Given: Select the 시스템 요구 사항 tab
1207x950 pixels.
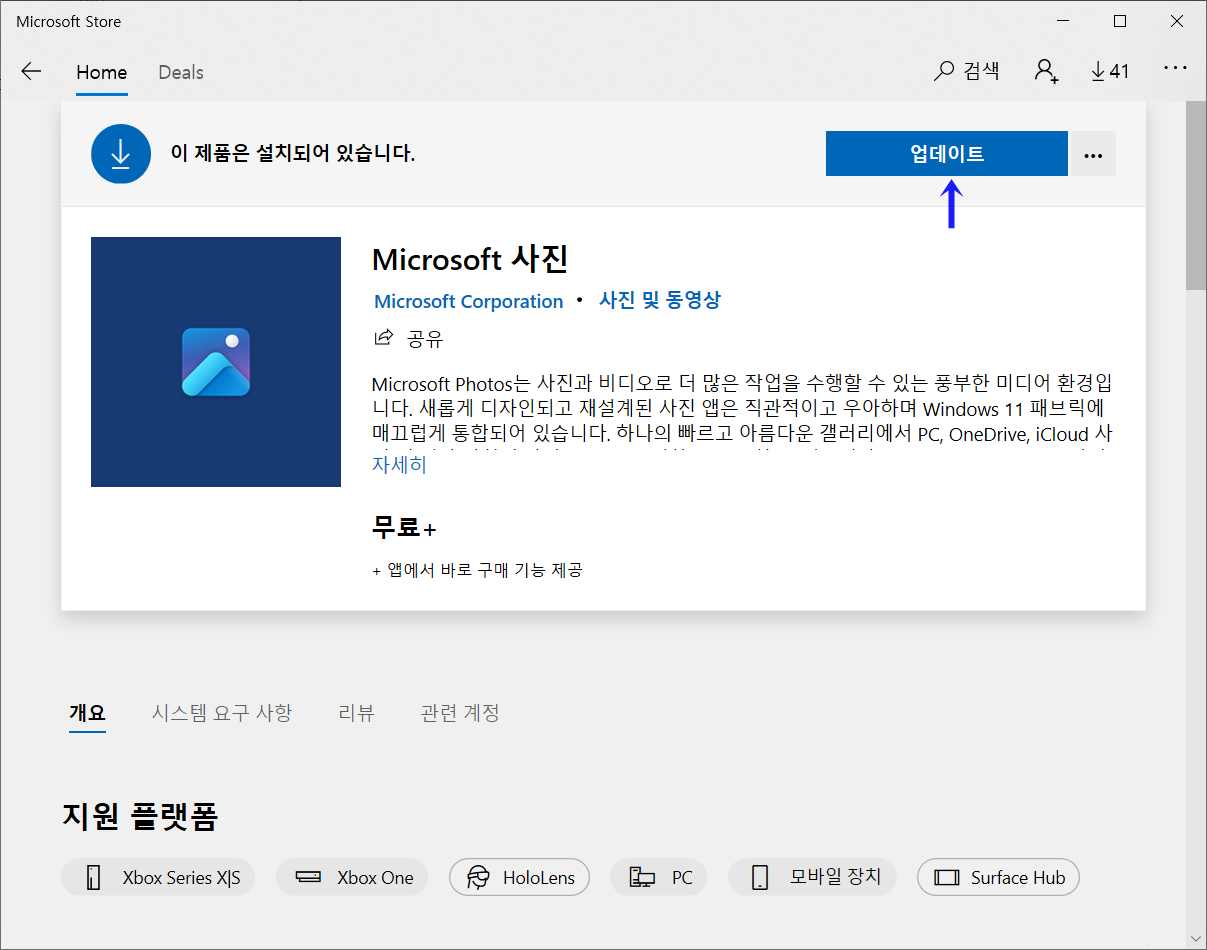Looking at the screenshot, I should click(x=222, y=713).
